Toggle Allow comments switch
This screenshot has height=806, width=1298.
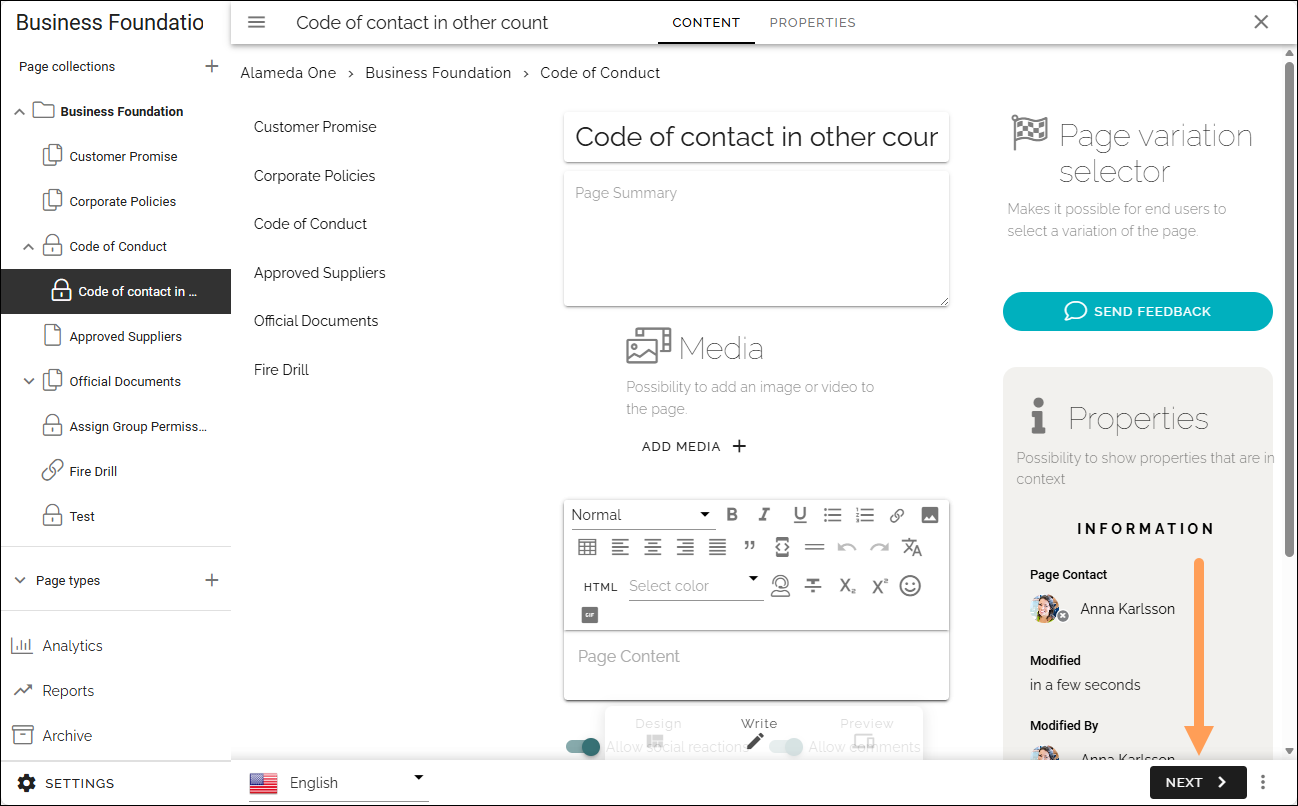[x=786, y=747]
